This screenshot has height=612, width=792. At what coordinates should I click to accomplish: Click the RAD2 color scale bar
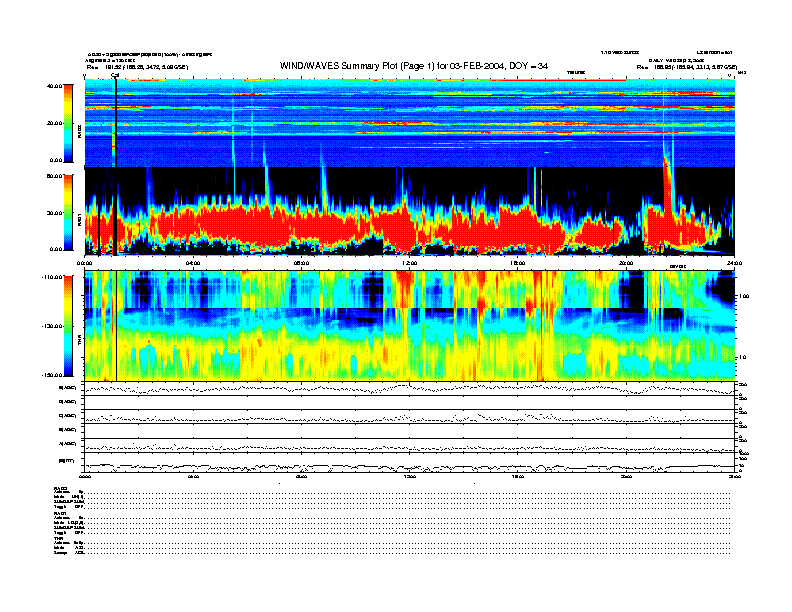(x=67, y=122)
